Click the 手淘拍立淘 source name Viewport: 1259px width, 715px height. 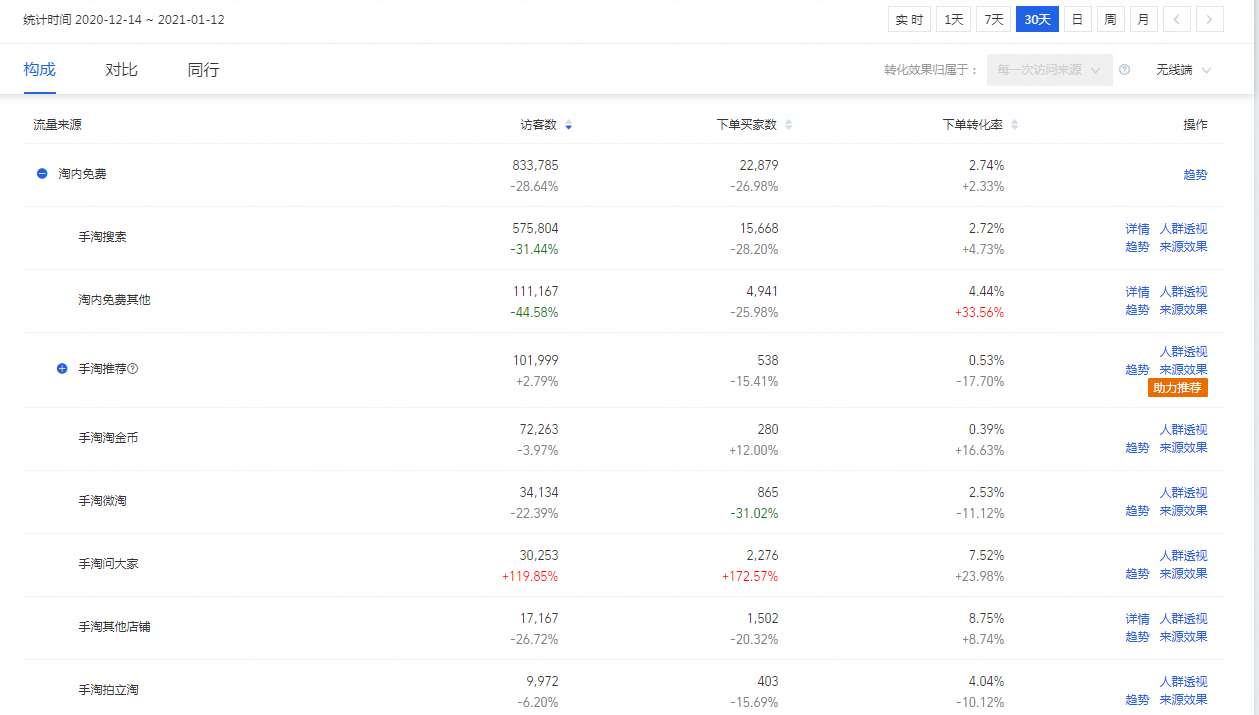click(x=108, y=690)
